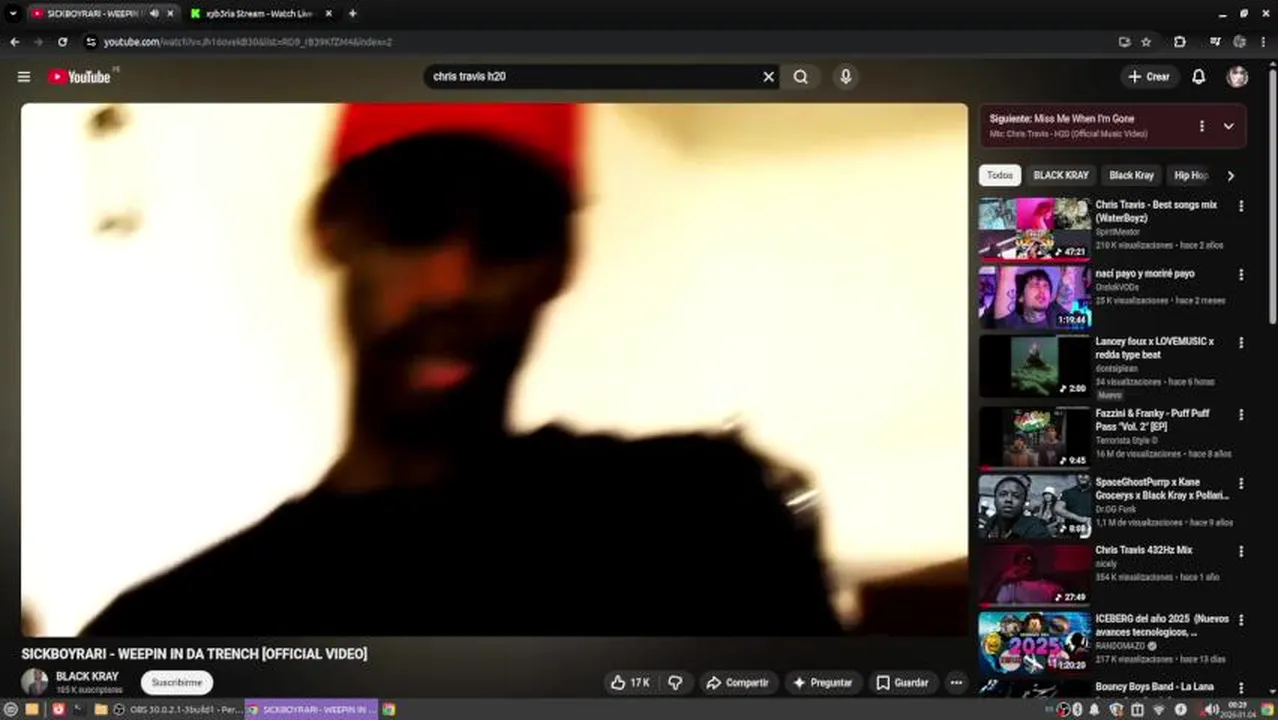Click the video player to pause
The image size is (1278, 720).
(x=494, y=369)
